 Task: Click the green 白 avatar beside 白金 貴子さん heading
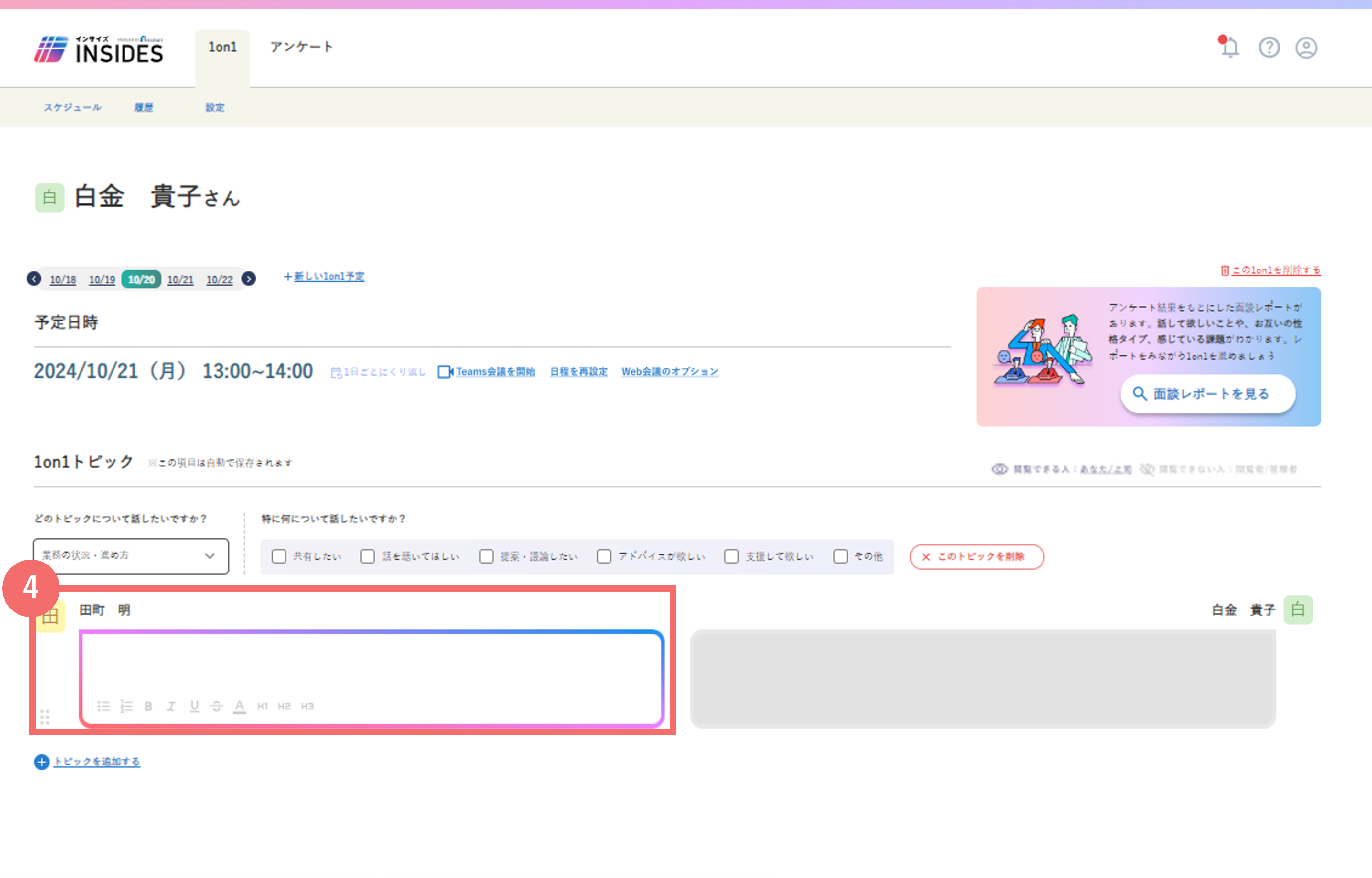coord(49,197)
